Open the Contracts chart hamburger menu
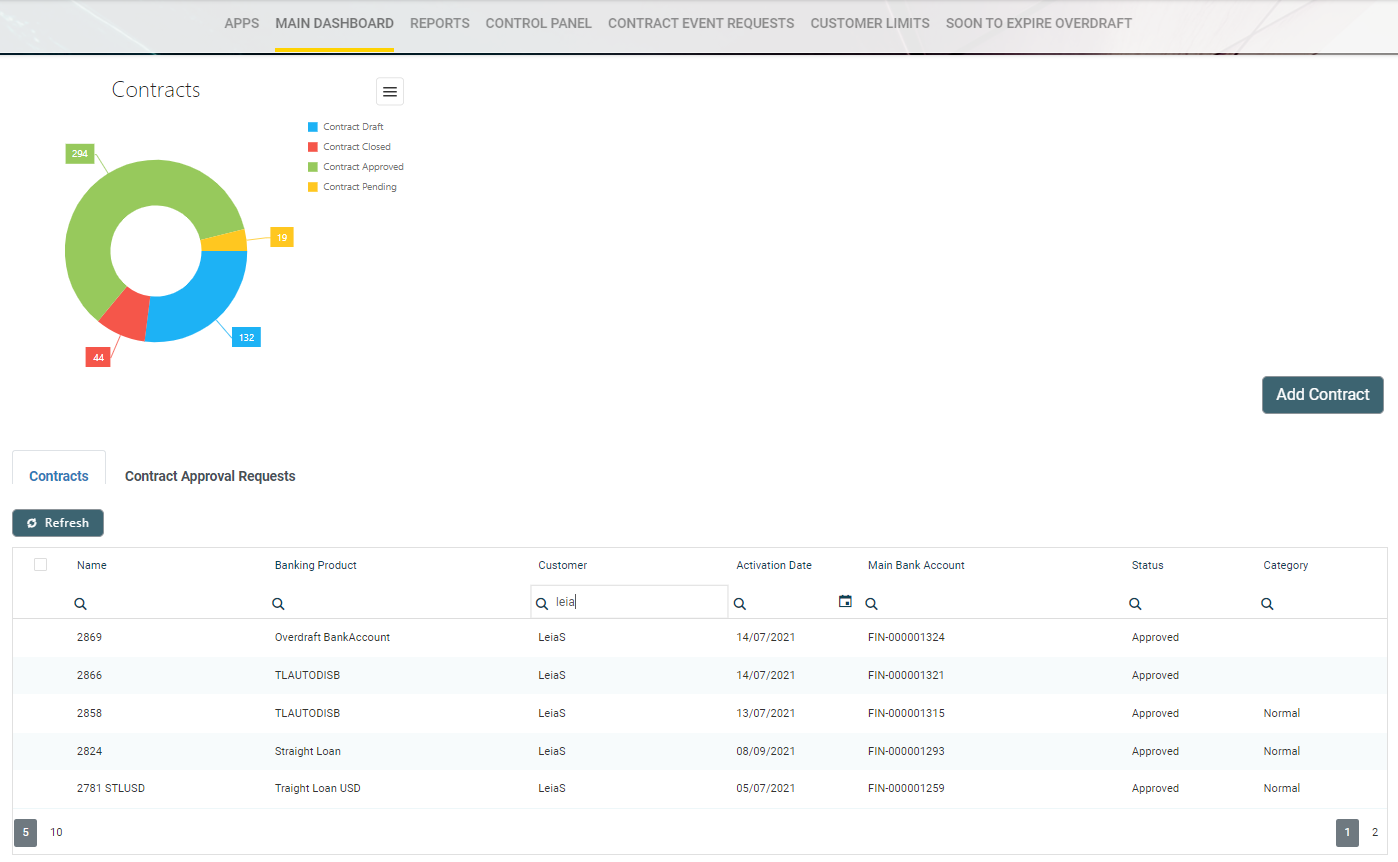The image size is (1398, 862). point(390,91)
